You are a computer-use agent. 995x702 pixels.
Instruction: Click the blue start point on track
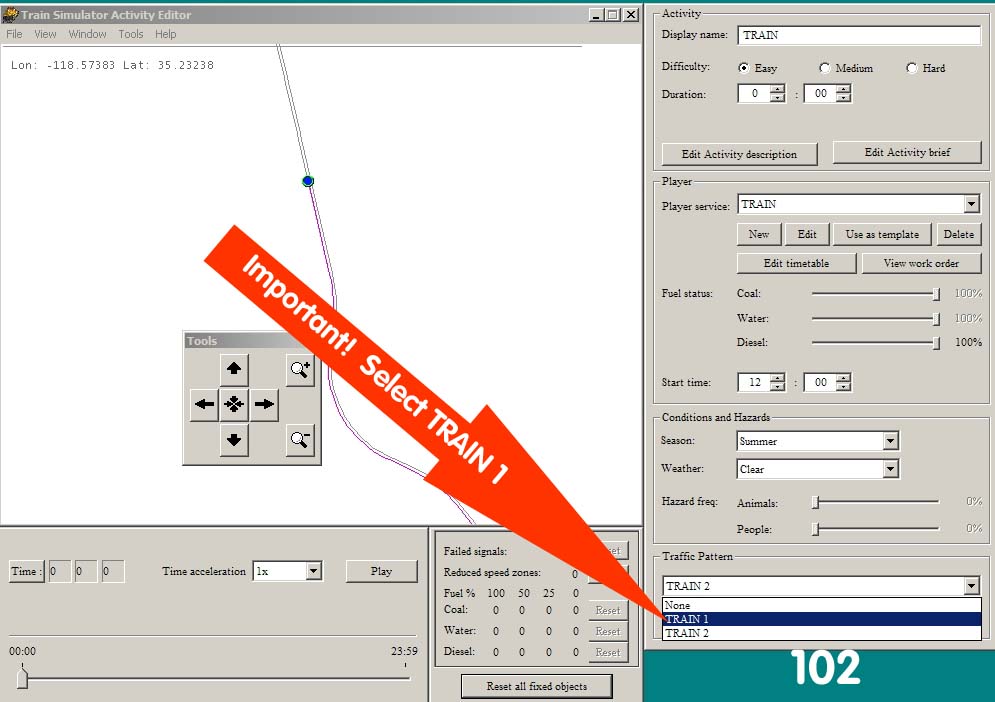308,182
